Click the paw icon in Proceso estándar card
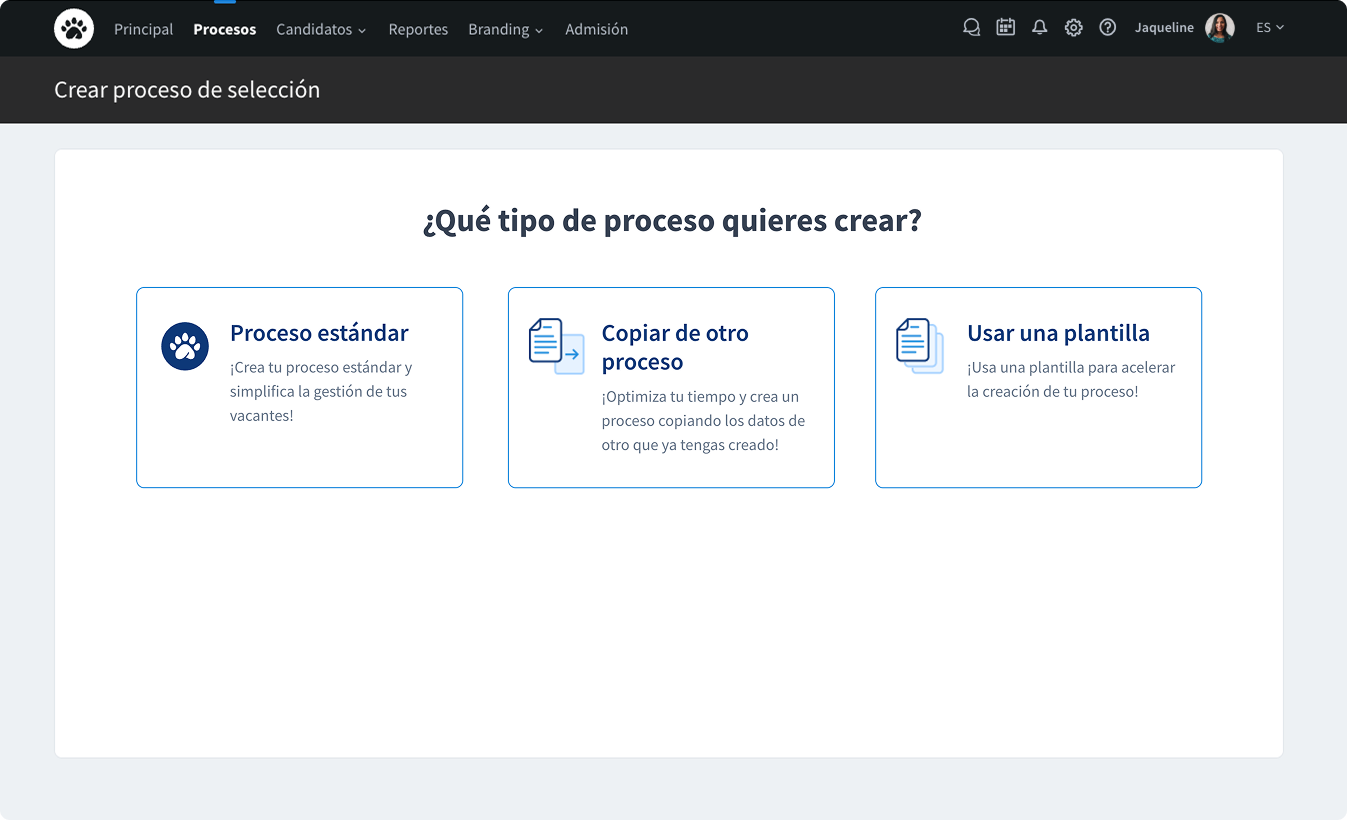Image resolution: width=1347 pixels, height=820 pixels. tap(185, 346)
